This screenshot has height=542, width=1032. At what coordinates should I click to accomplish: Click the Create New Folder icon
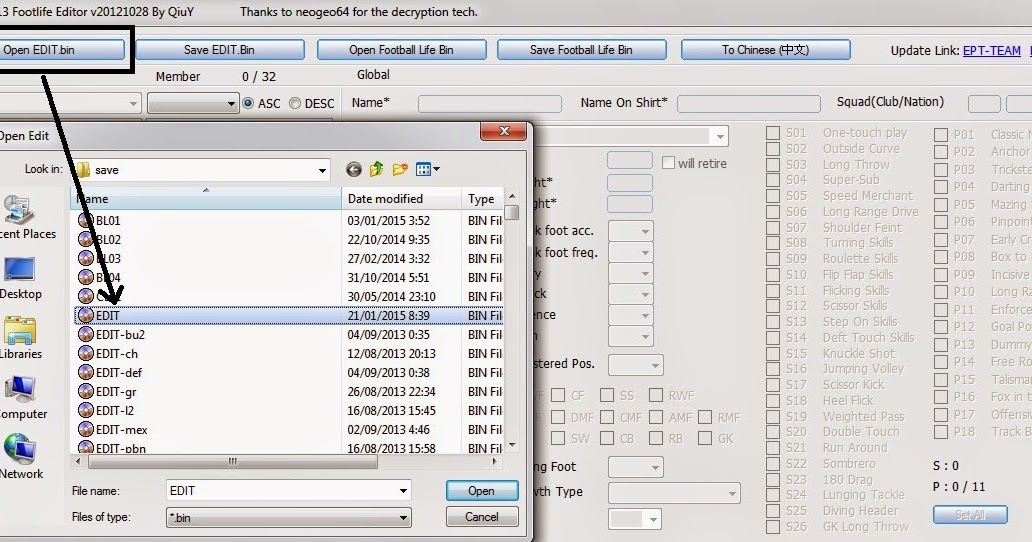coord(400,170)
